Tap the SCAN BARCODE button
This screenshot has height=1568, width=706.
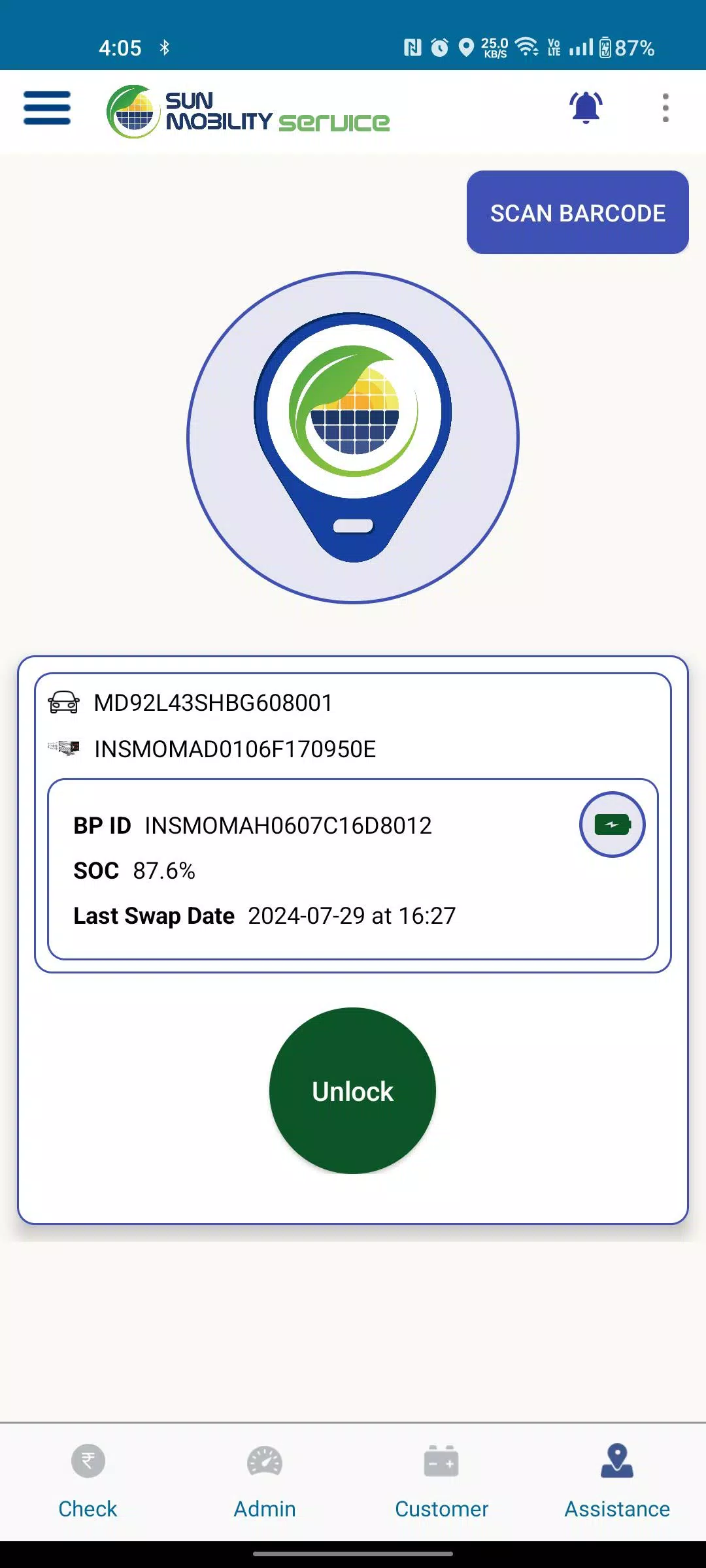click(578, 212)
